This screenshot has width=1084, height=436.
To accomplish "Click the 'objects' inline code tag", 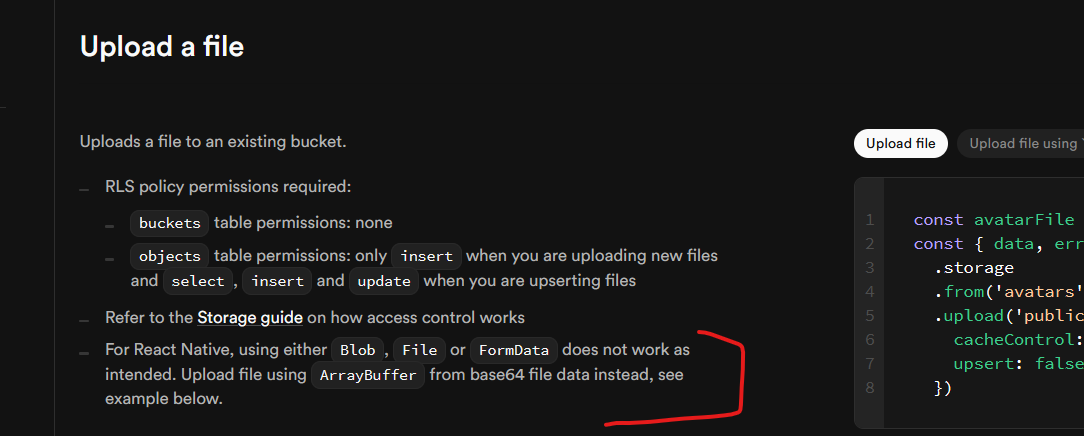I will [x=170, y=256].
